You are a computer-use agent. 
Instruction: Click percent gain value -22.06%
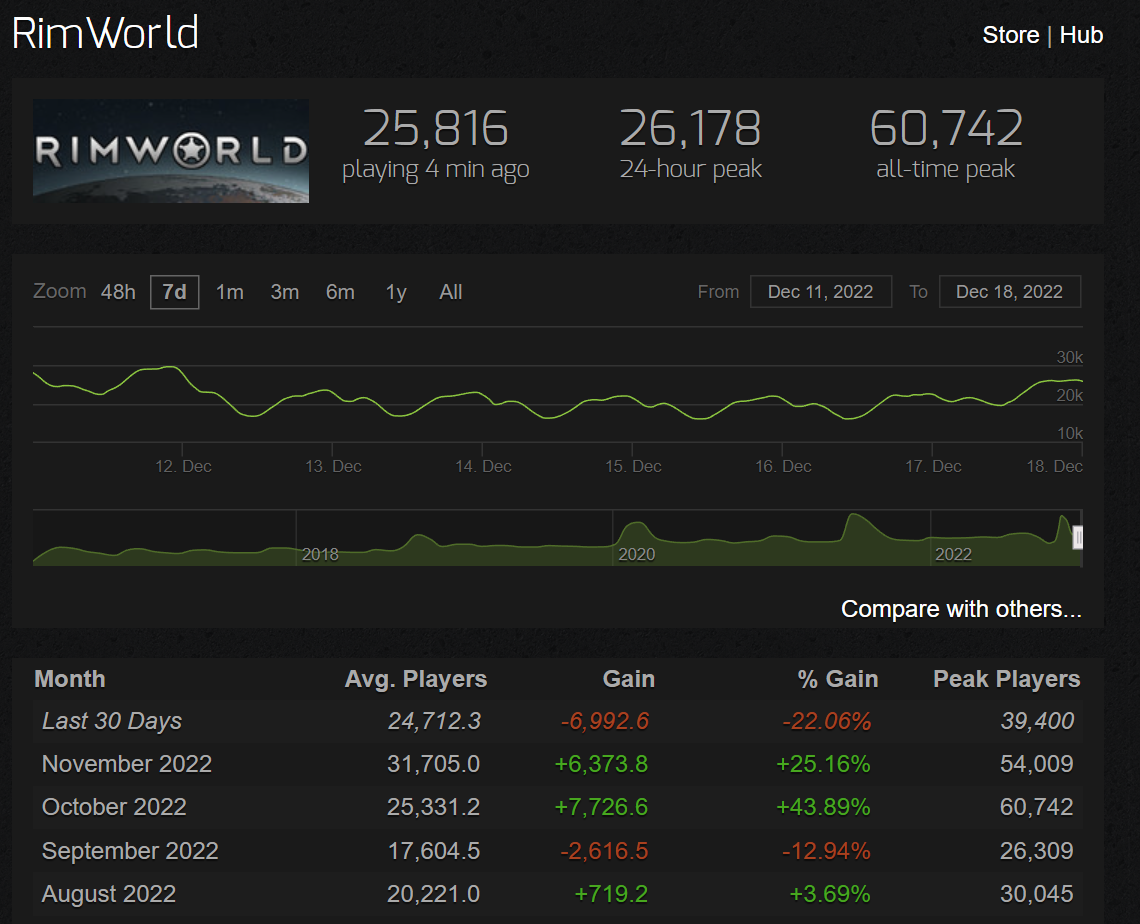point(827,721)
